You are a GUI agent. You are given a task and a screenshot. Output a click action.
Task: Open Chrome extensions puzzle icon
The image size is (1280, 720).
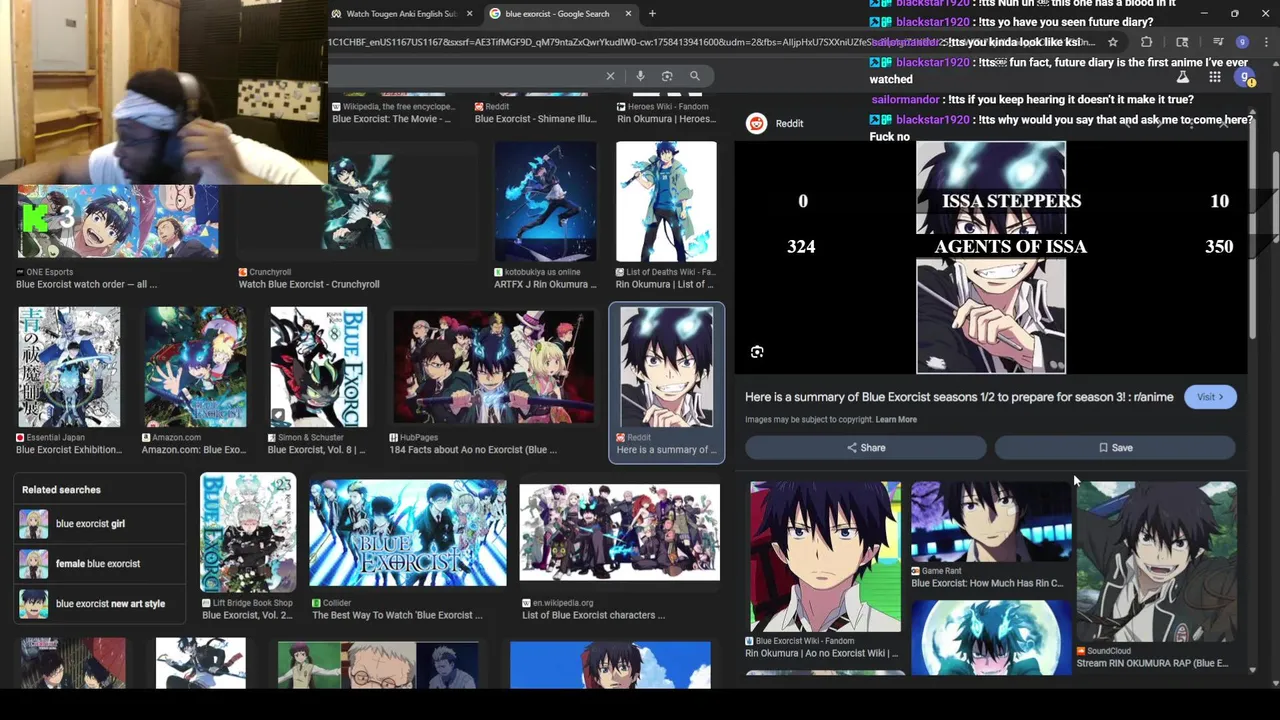point(1146,42)
